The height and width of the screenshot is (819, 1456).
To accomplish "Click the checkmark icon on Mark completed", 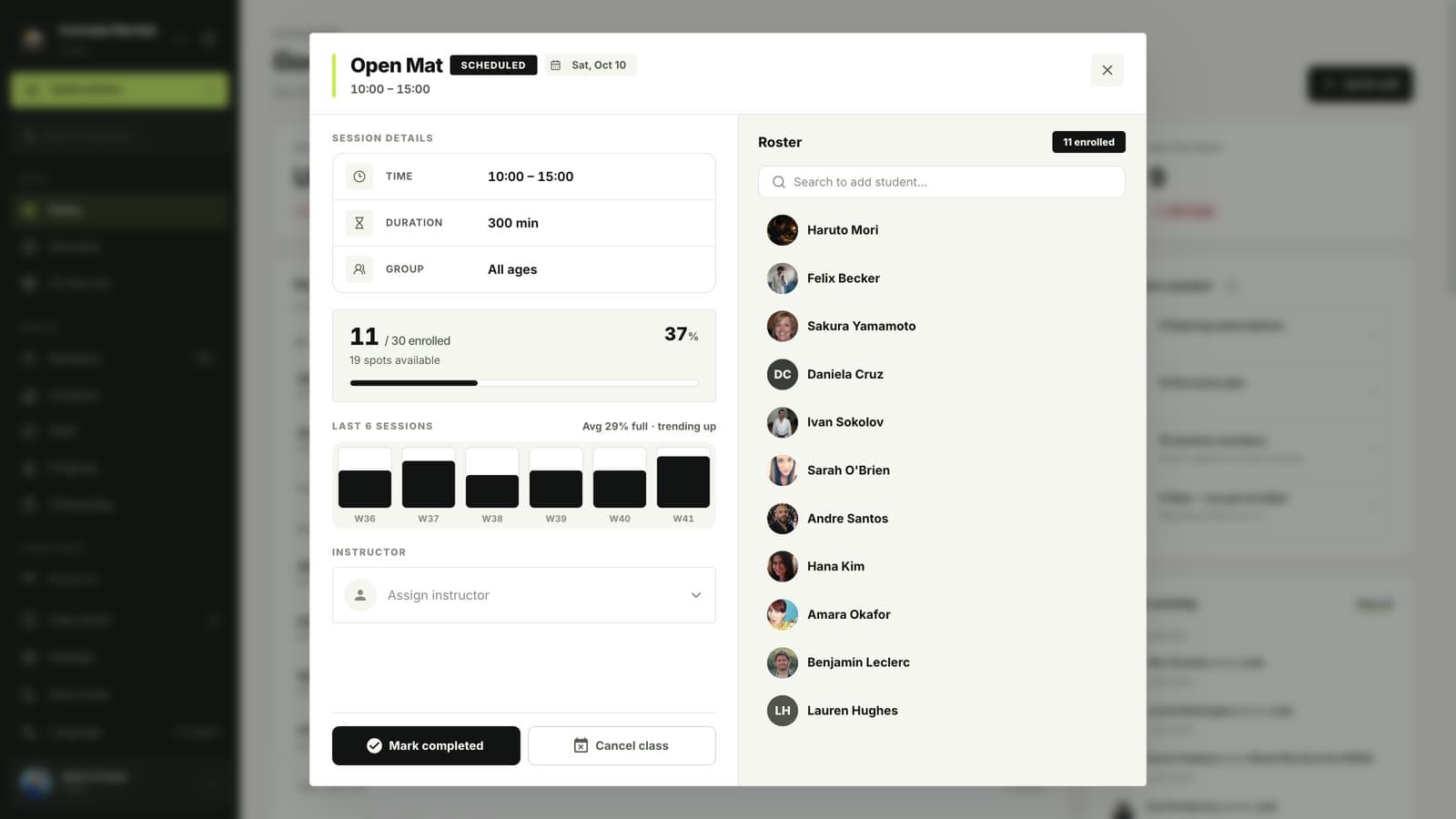I will [x=374, y=745].
